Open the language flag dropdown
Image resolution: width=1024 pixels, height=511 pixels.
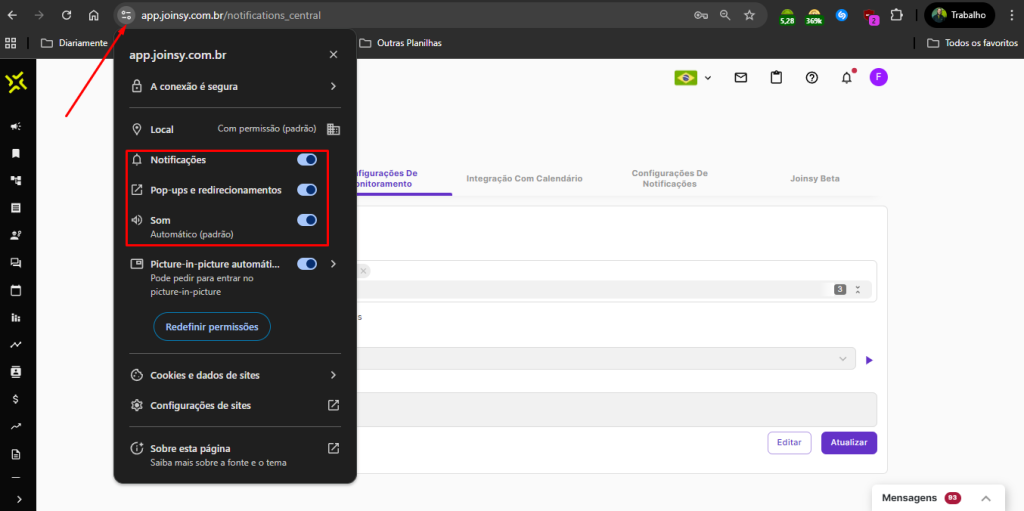click(x=693, y=78)
